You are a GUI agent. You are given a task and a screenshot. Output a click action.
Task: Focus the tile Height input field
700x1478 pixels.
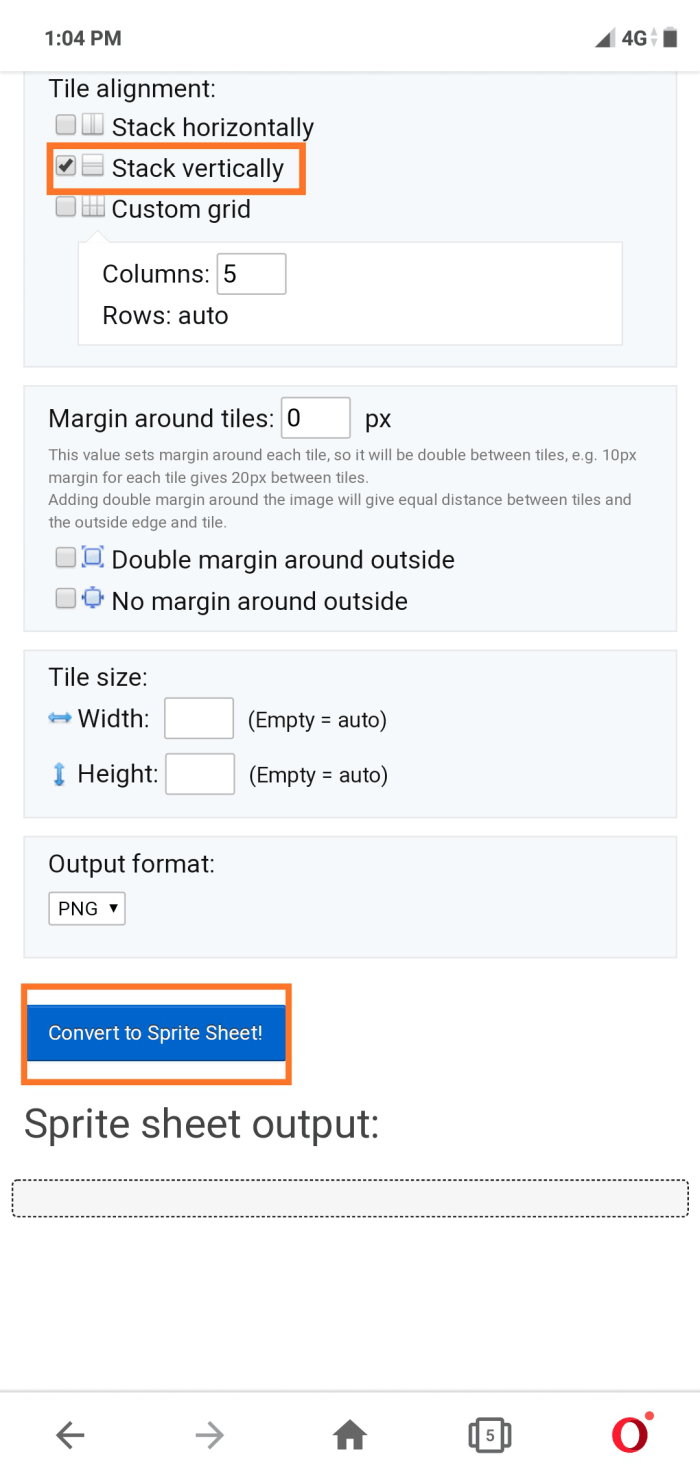(200, 774)
